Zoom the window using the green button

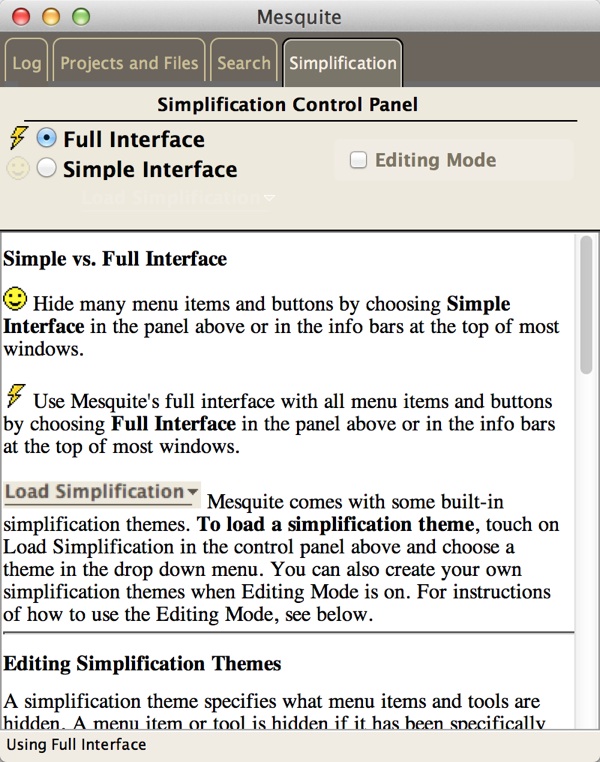80,16
